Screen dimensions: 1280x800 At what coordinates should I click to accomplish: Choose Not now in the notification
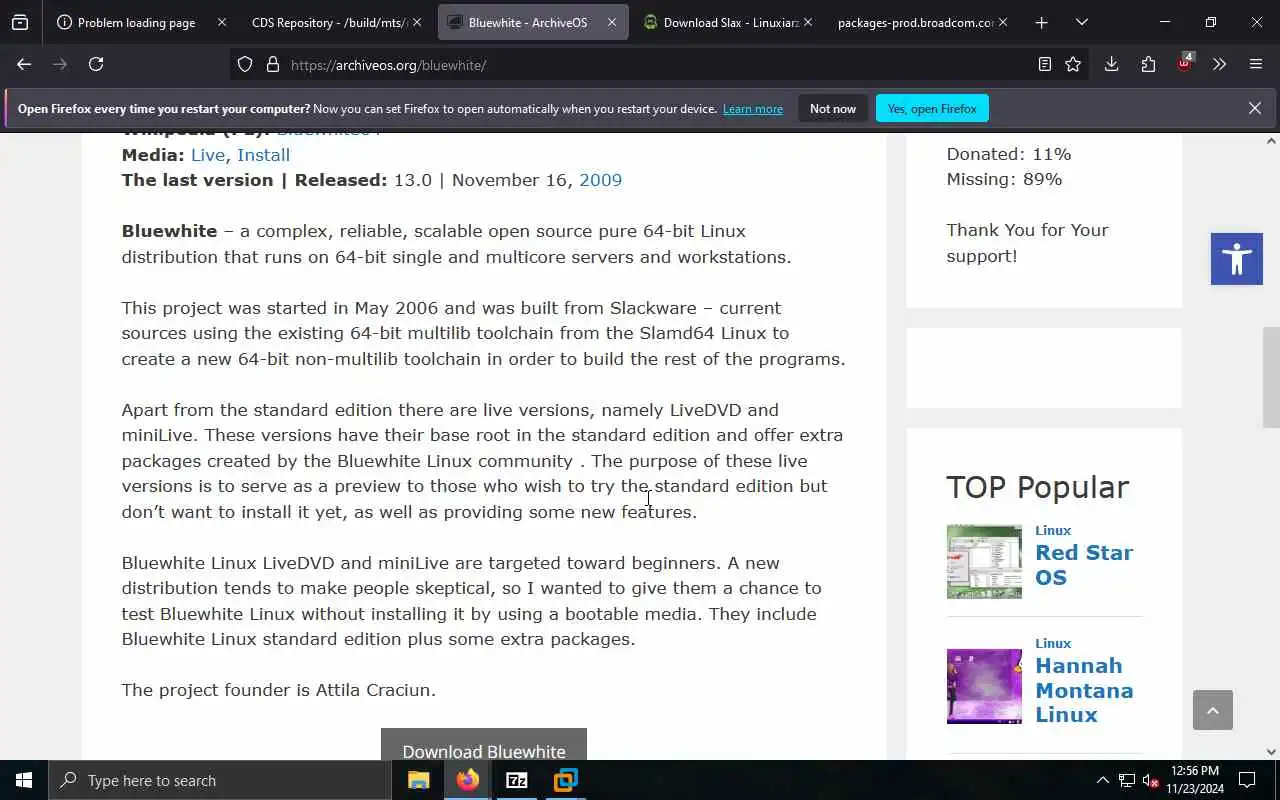click(x=833, y=108)
